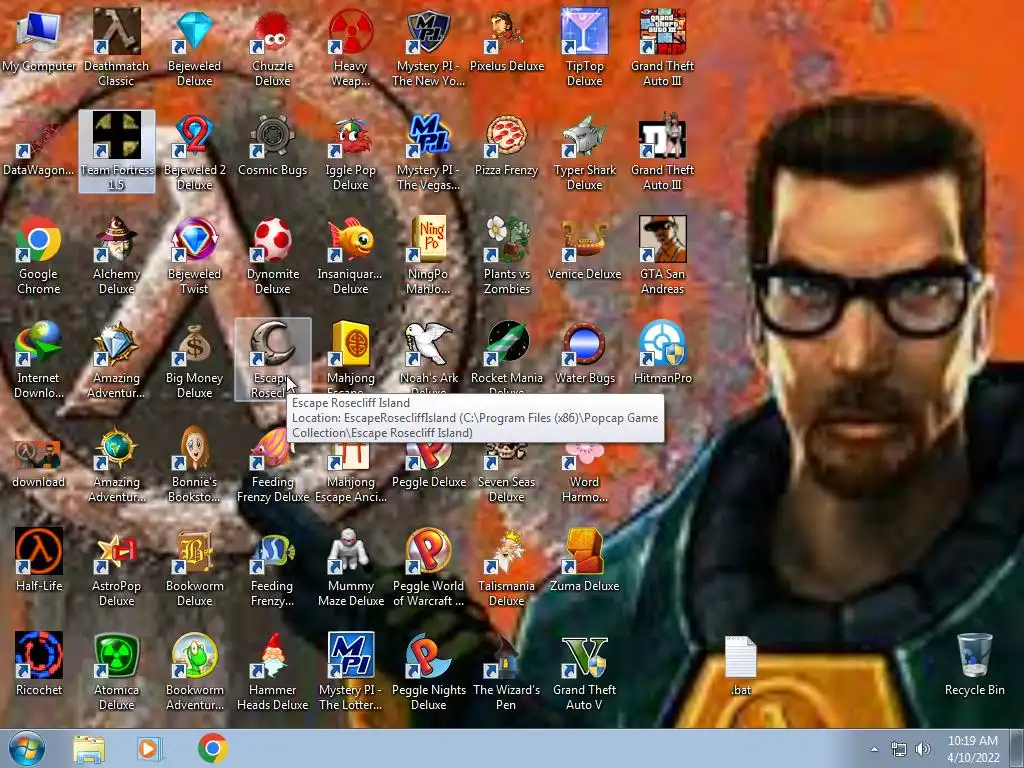This screenshot has height=768, width=1024.
Task: Click Google Chrome desktop shortcut
Action: click(x=39, y=255)
